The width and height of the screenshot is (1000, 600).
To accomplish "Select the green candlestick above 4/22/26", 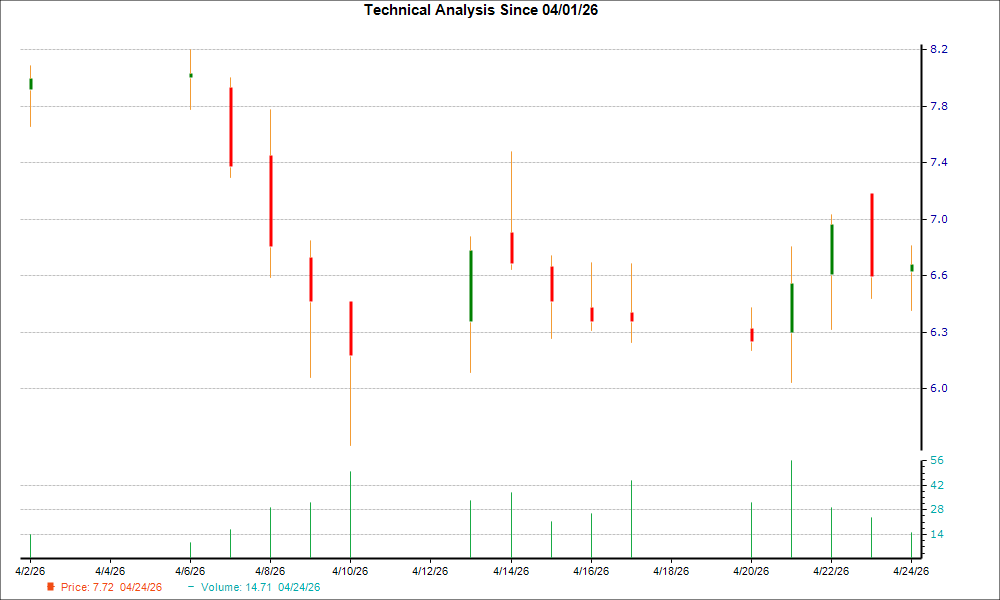I will click(x=832, y=249).
